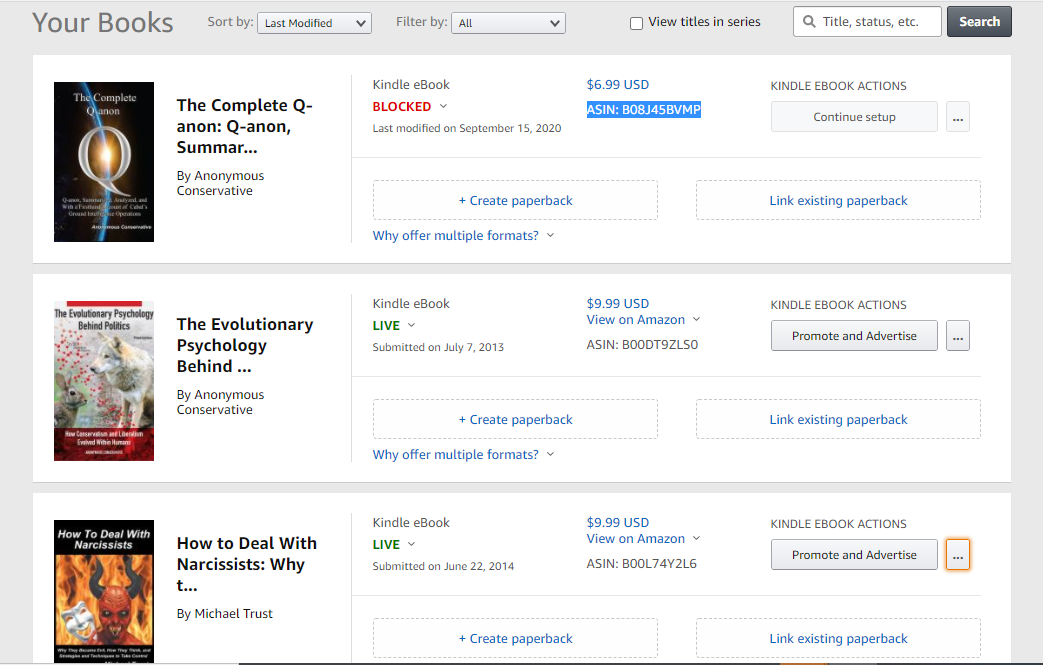Promote and Advertise Evolutionary Psychology book
The height and width of the screenshot is (665, 1043).
[x=854, y=336]
